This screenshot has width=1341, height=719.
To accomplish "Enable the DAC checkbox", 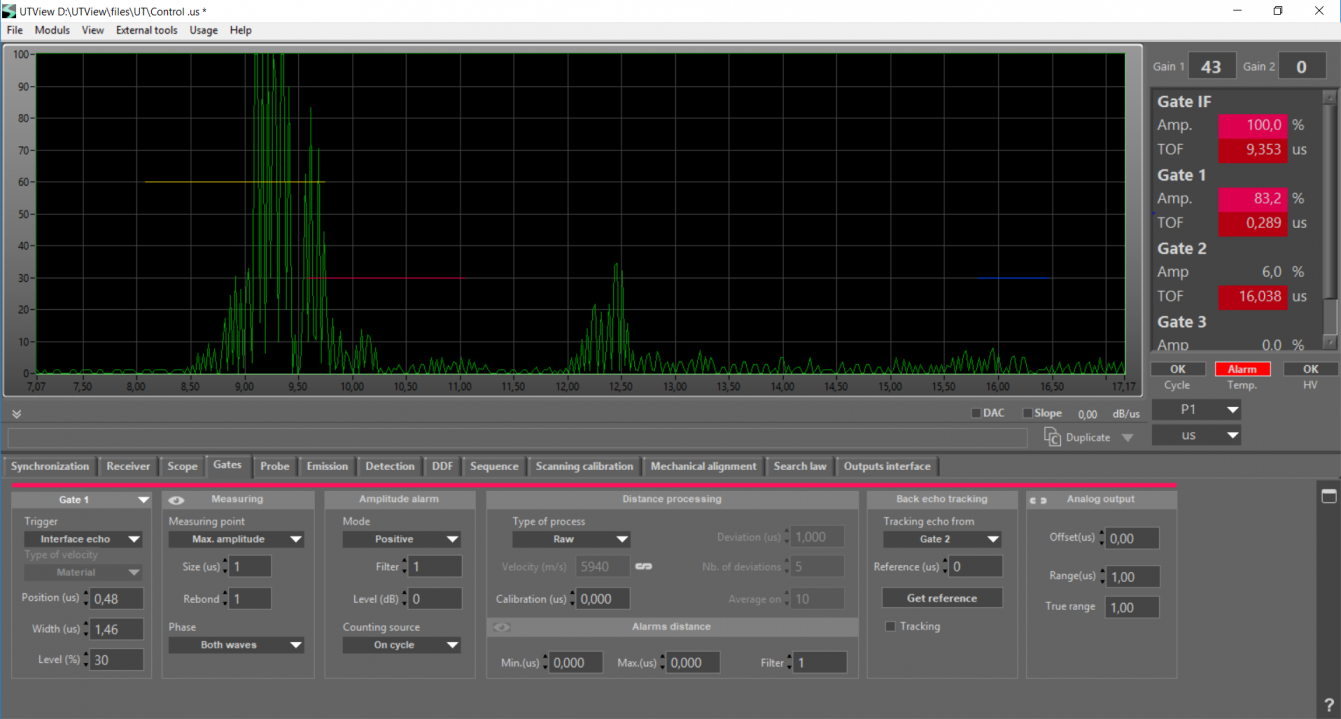I will point(977,413).
